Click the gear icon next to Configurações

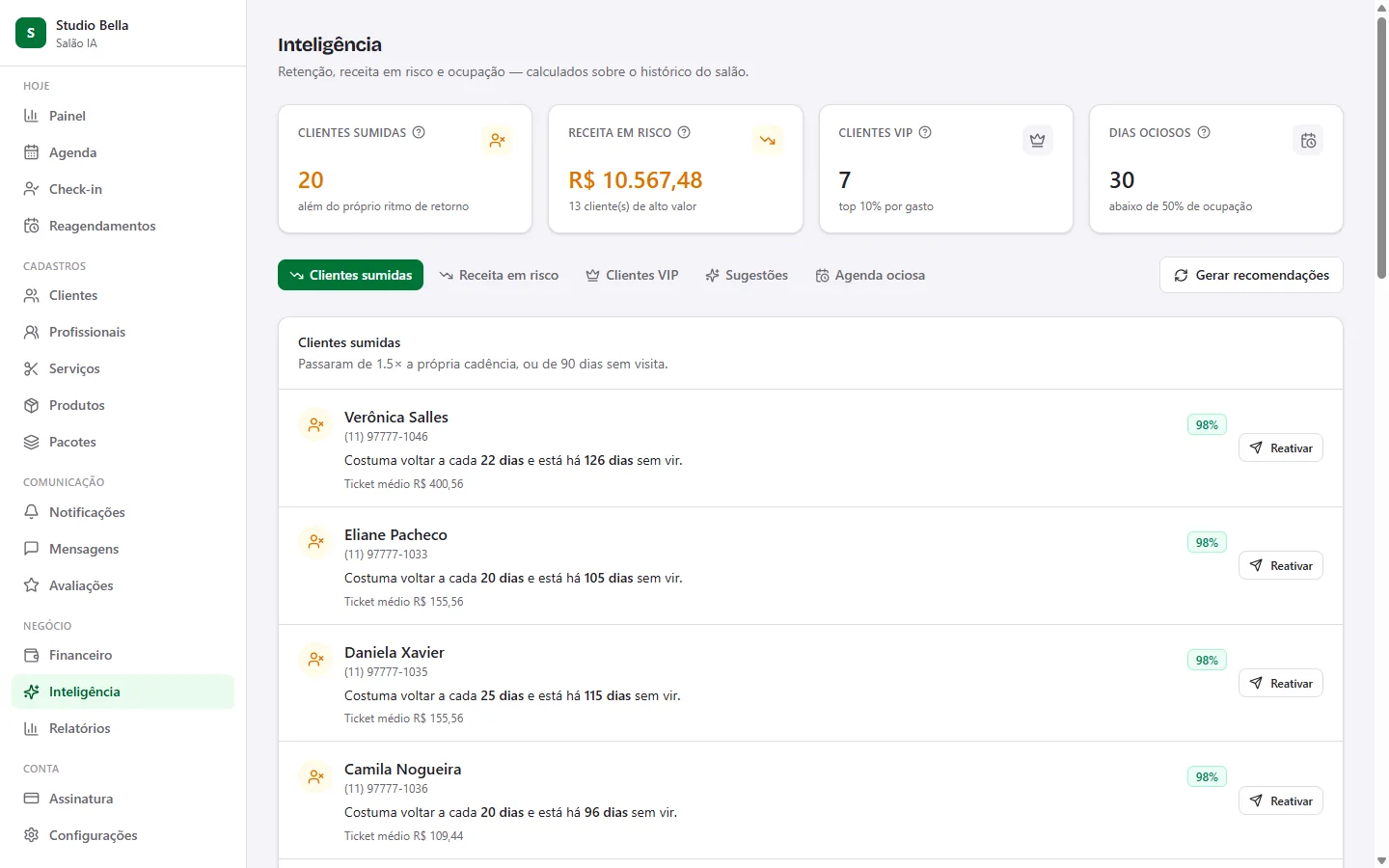point(31,835)
